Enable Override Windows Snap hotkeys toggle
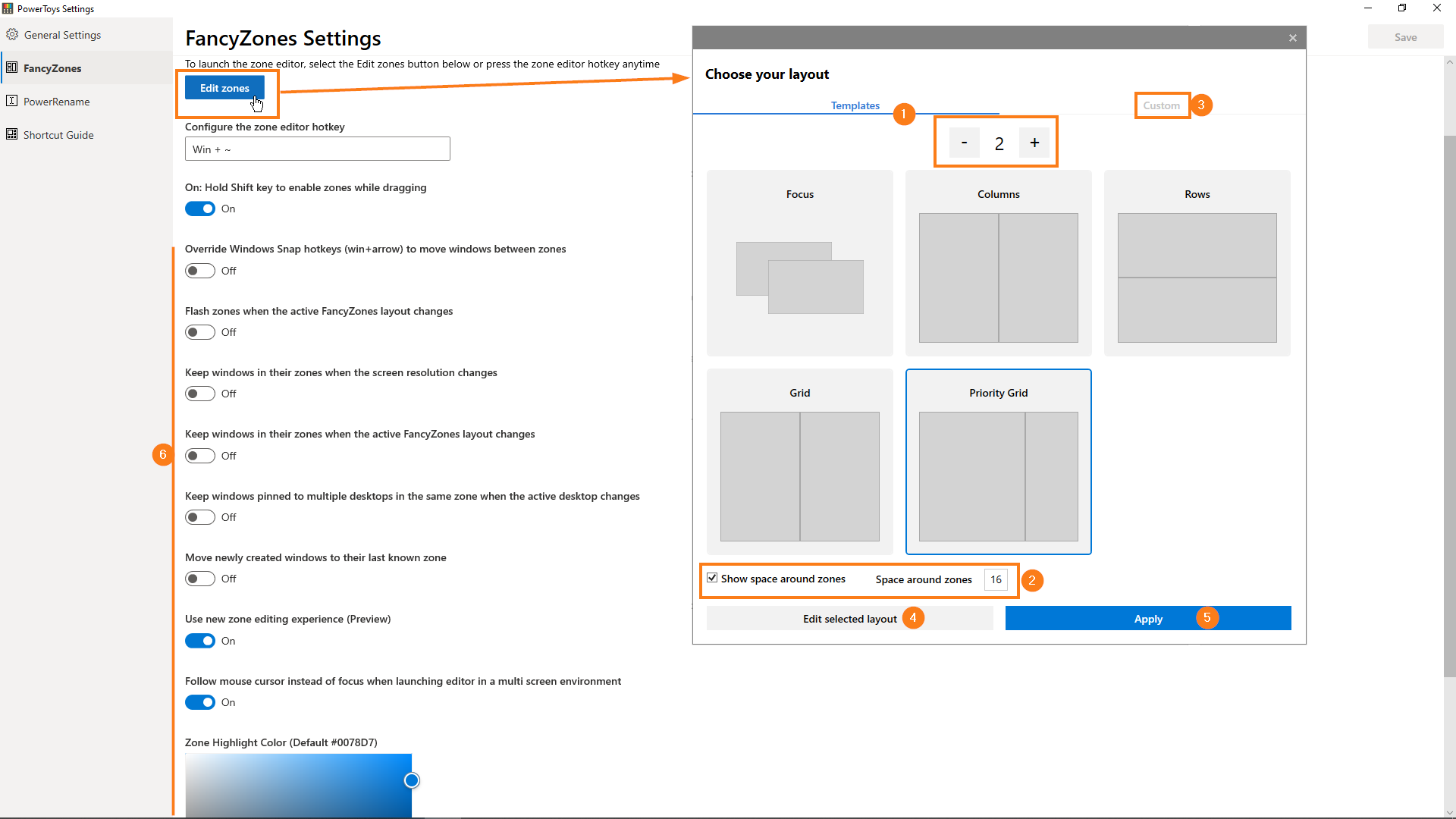The width and height of the screenshot is (1456, 819). (200, 271)
